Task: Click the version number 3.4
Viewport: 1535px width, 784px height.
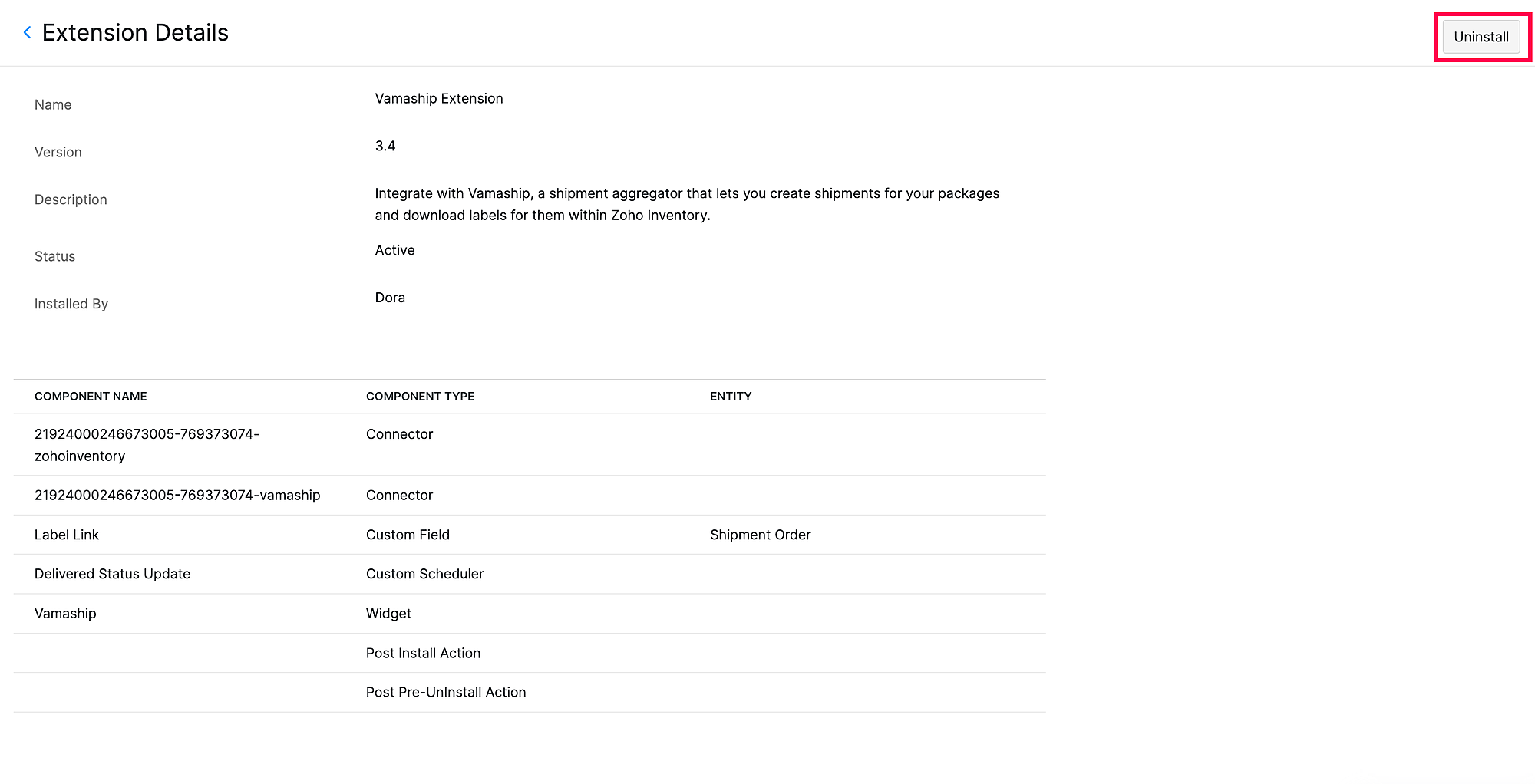Action: pos(385,146)
